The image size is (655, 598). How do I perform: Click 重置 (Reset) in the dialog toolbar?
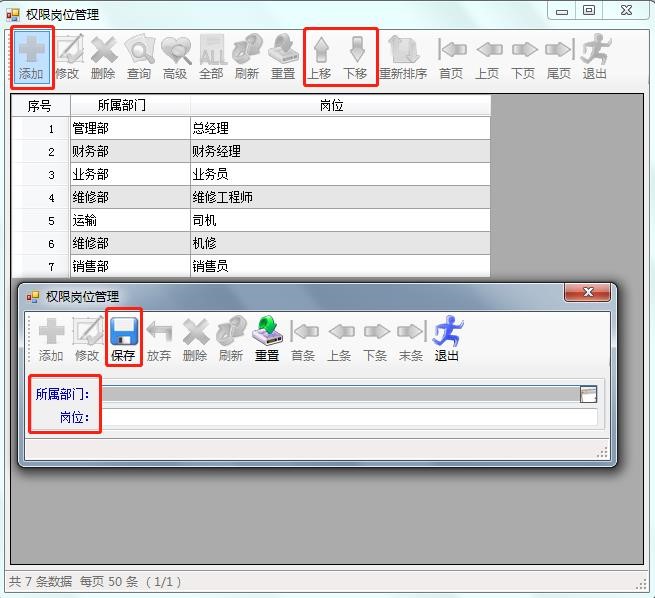pyautogui.click(x=267, y=339)
